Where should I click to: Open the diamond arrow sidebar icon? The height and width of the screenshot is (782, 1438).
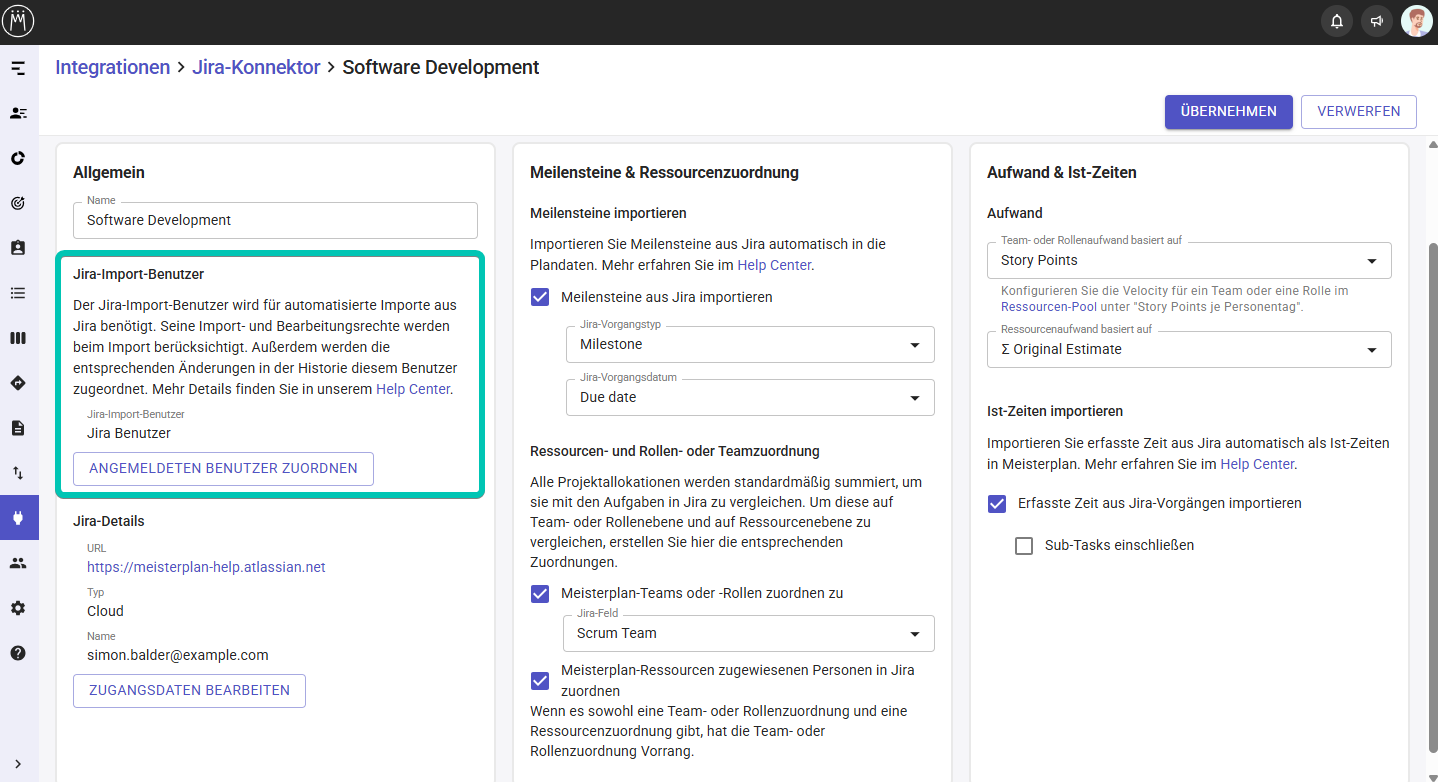click(x=18, y=383)
